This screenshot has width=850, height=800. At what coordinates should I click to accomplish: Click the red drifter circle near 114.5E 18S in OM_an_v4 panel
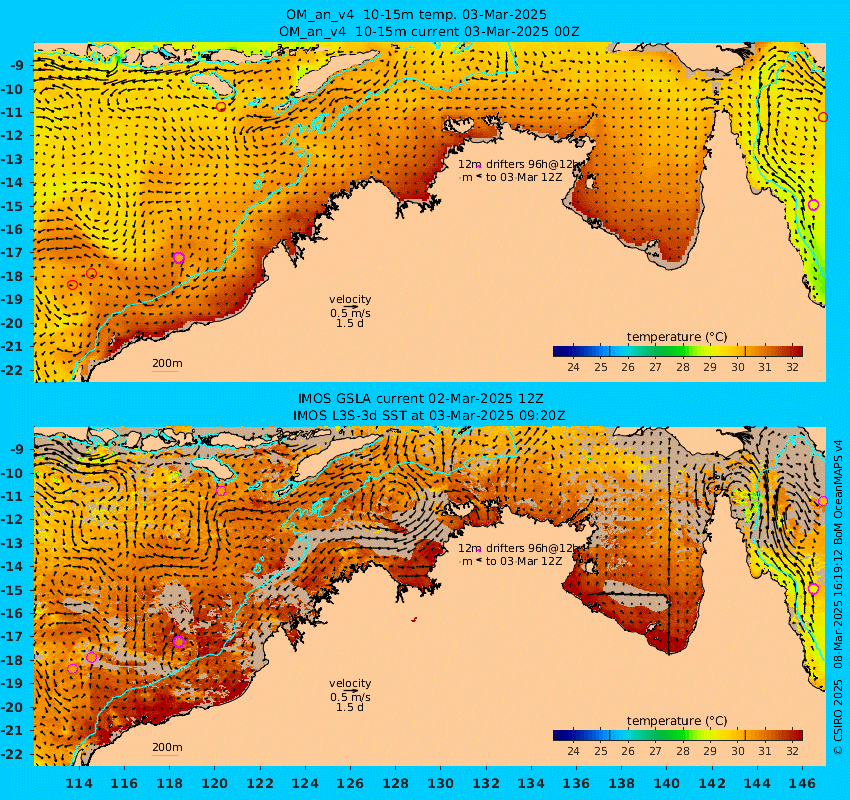point(92,274)
